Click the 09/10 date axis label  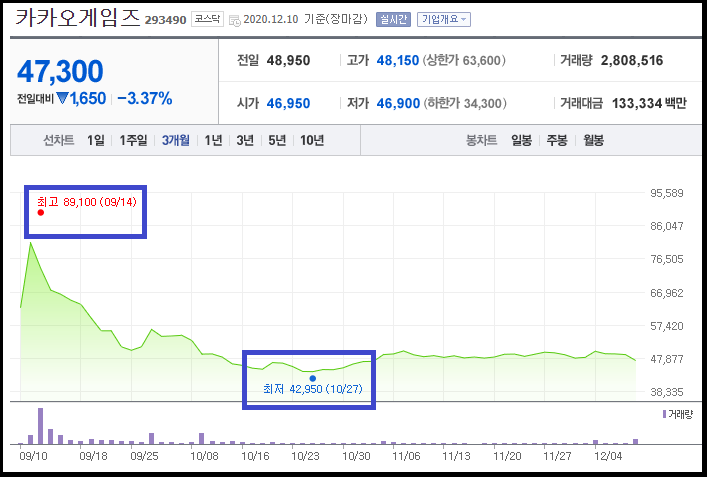click(x=33, y=456)
